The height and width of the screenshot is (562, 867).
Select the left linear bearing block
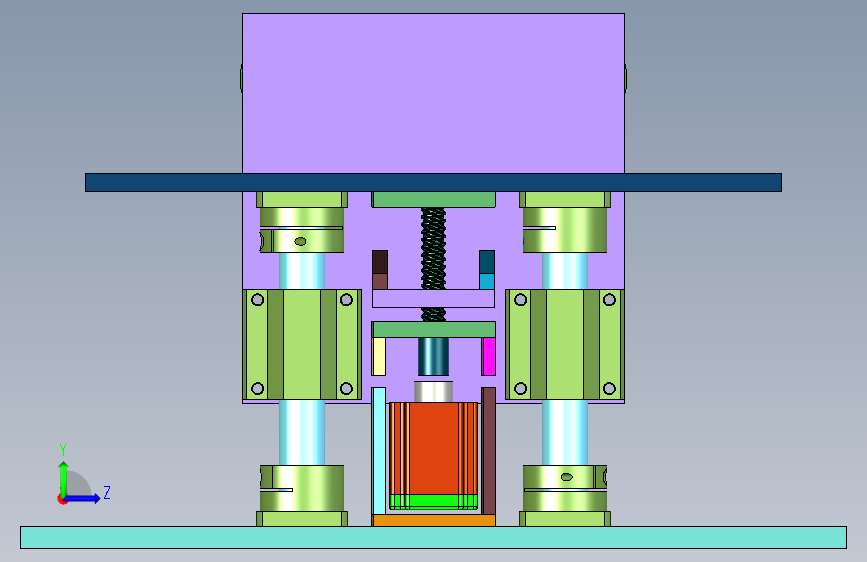(x=302, y=344)
